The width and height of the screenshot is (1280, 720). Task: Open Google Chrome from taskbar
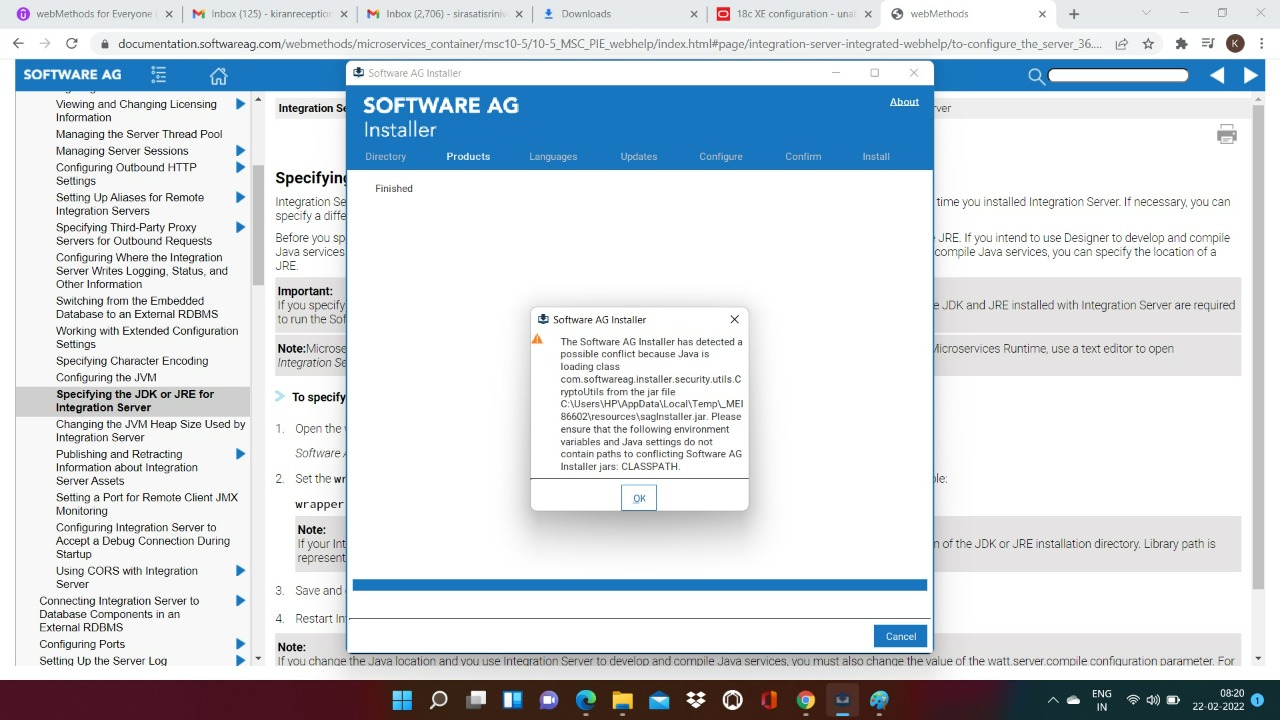click(x=806, y=700)
